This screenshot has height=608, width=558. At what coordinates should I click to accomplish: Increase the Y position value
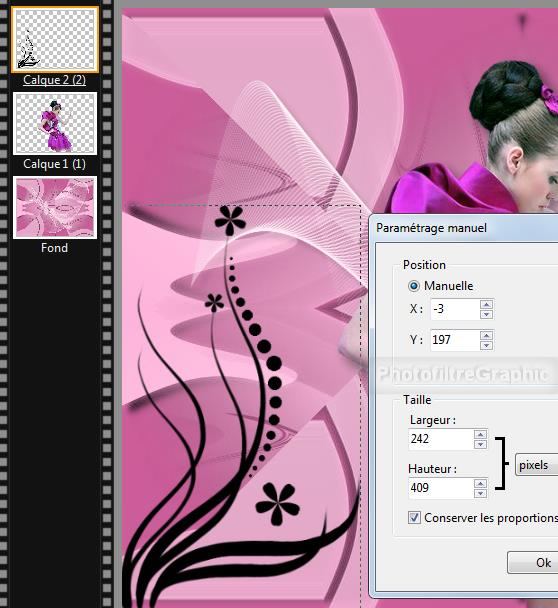coord(486,335)
